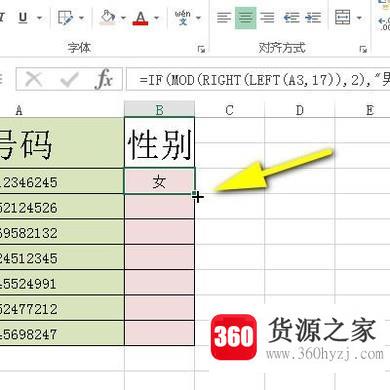Select empty pink cell beside 5524991
The width and height of the screenshot is (390, 390).
[x=159, y=283]
